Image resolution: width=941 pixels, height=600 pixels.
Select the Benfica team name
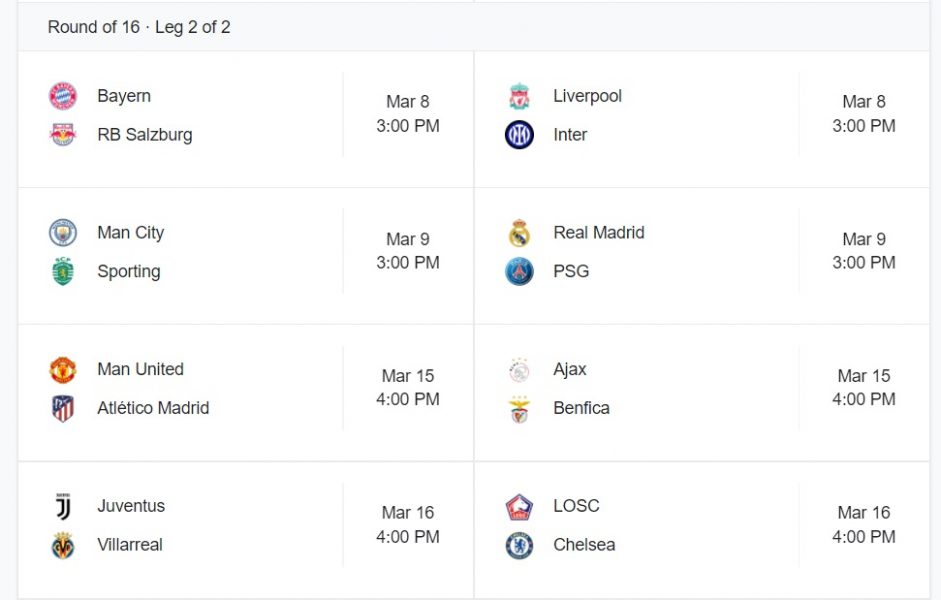click(x=581, y=408)
